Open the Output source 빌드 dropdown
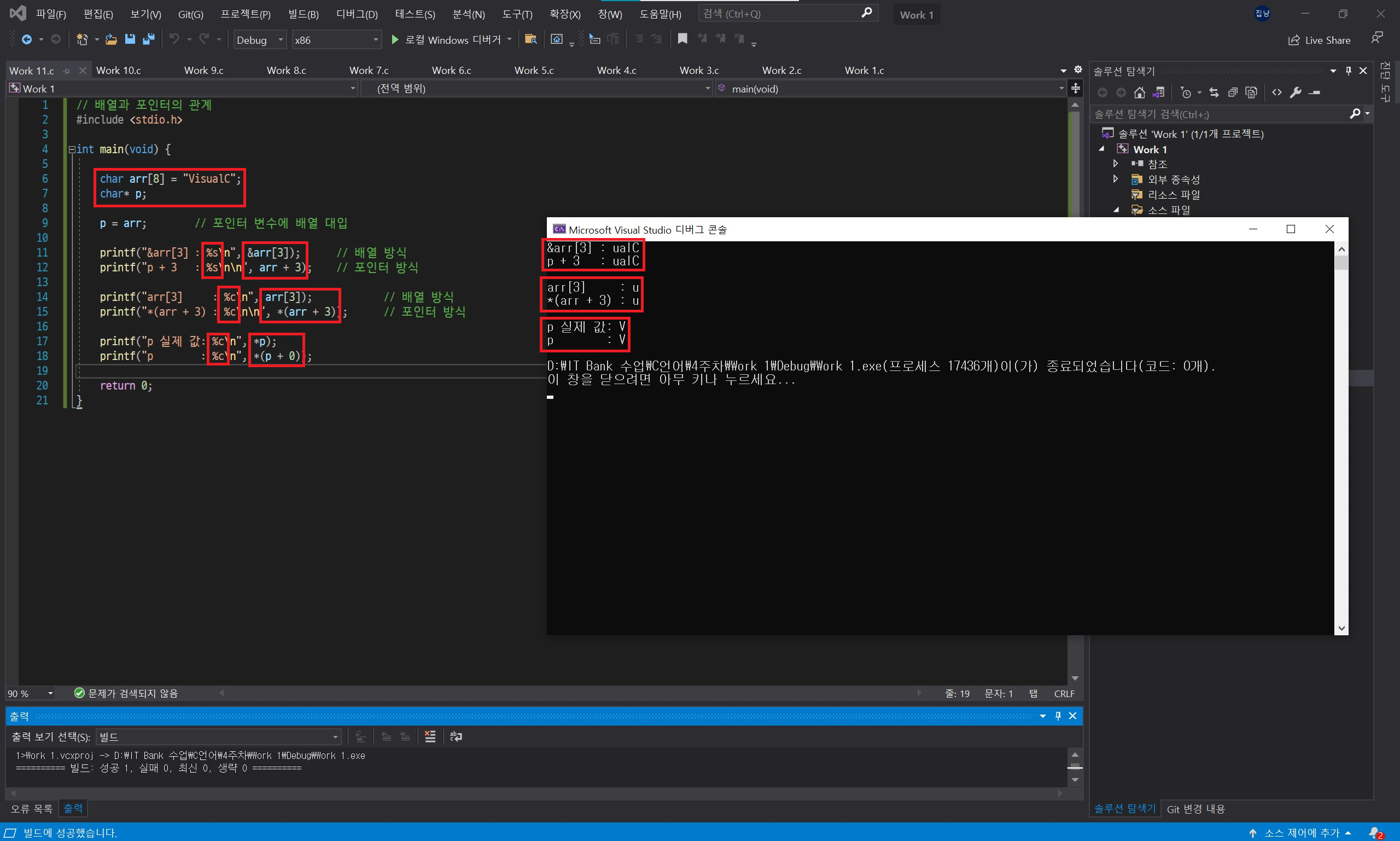Screen dimensions: 1400x841 (x=219, y=736)
